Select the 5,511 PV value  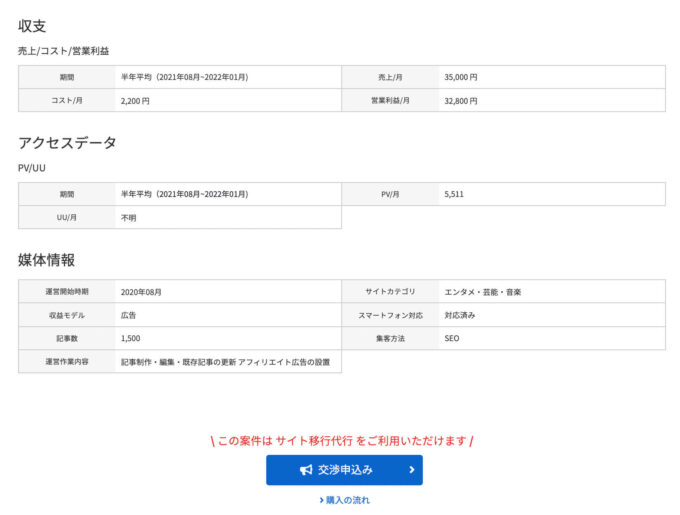[x=454, y=194]
